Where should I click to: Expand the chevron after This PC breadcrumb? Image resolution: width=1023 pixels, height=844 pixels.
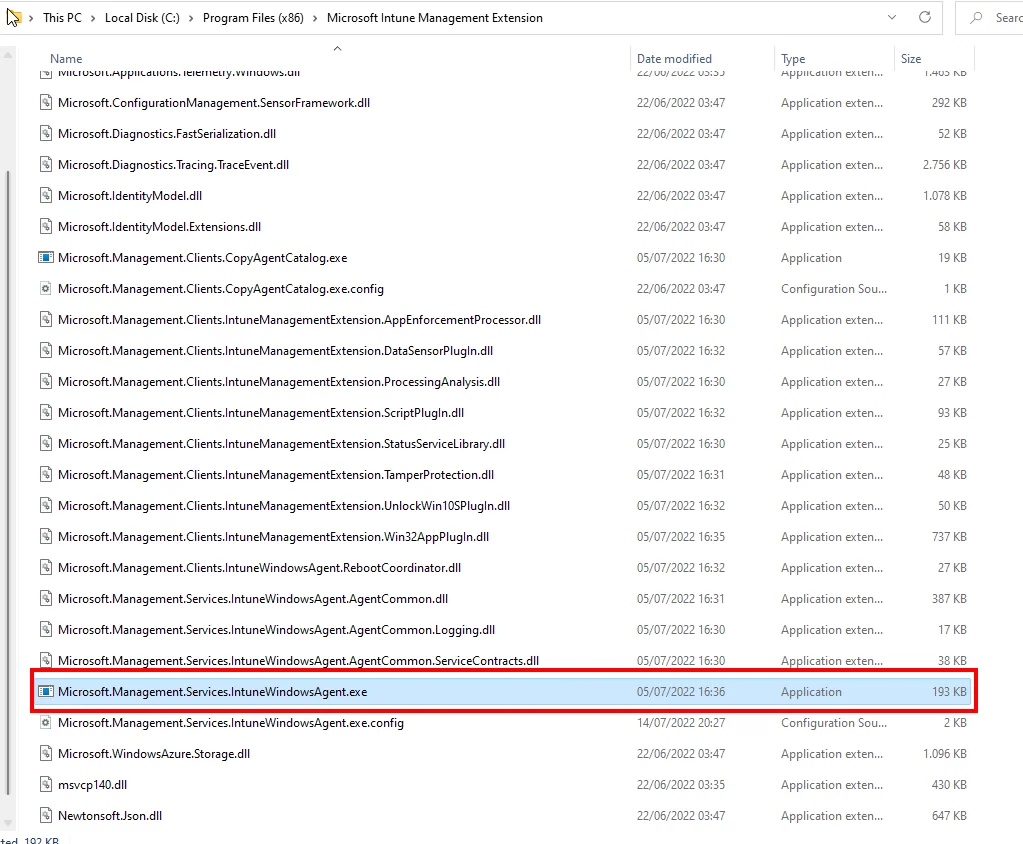[93, 18]
